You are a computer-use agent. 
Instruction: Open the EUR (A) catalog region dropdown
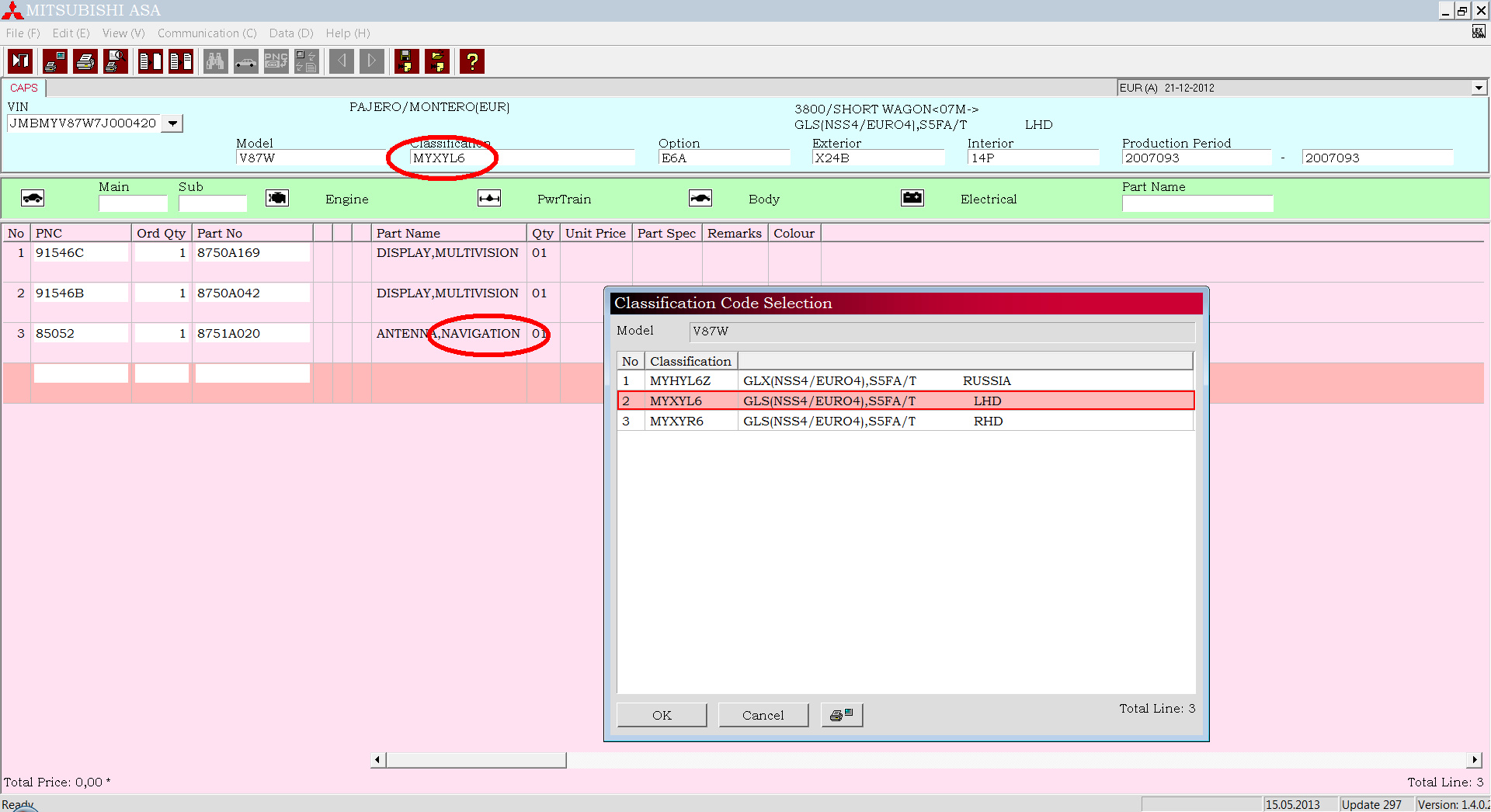coord(1479,88)
